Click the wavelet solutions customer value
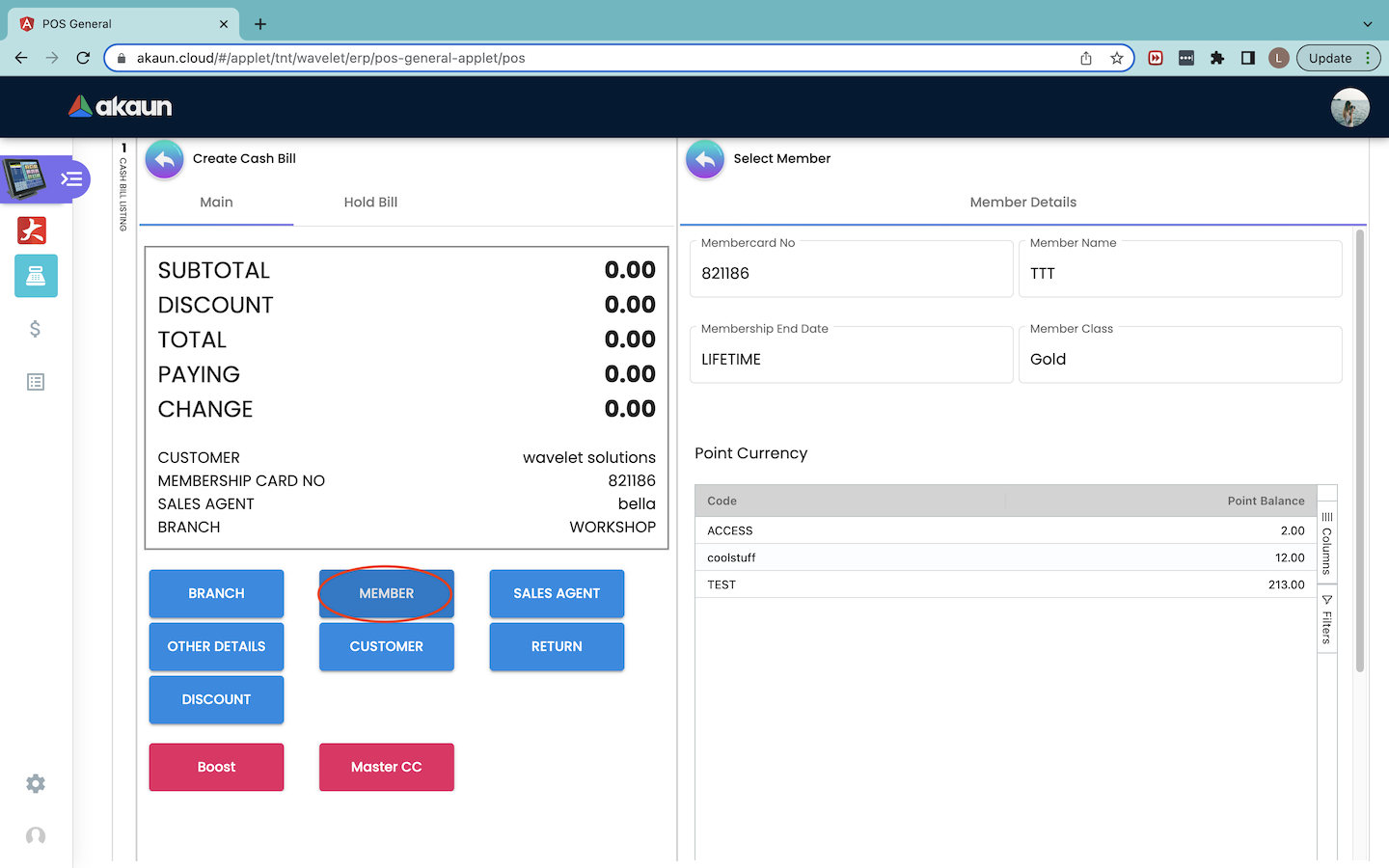Image resolution: width=1389 pixels, height=868 pixels. click(589, 457)
